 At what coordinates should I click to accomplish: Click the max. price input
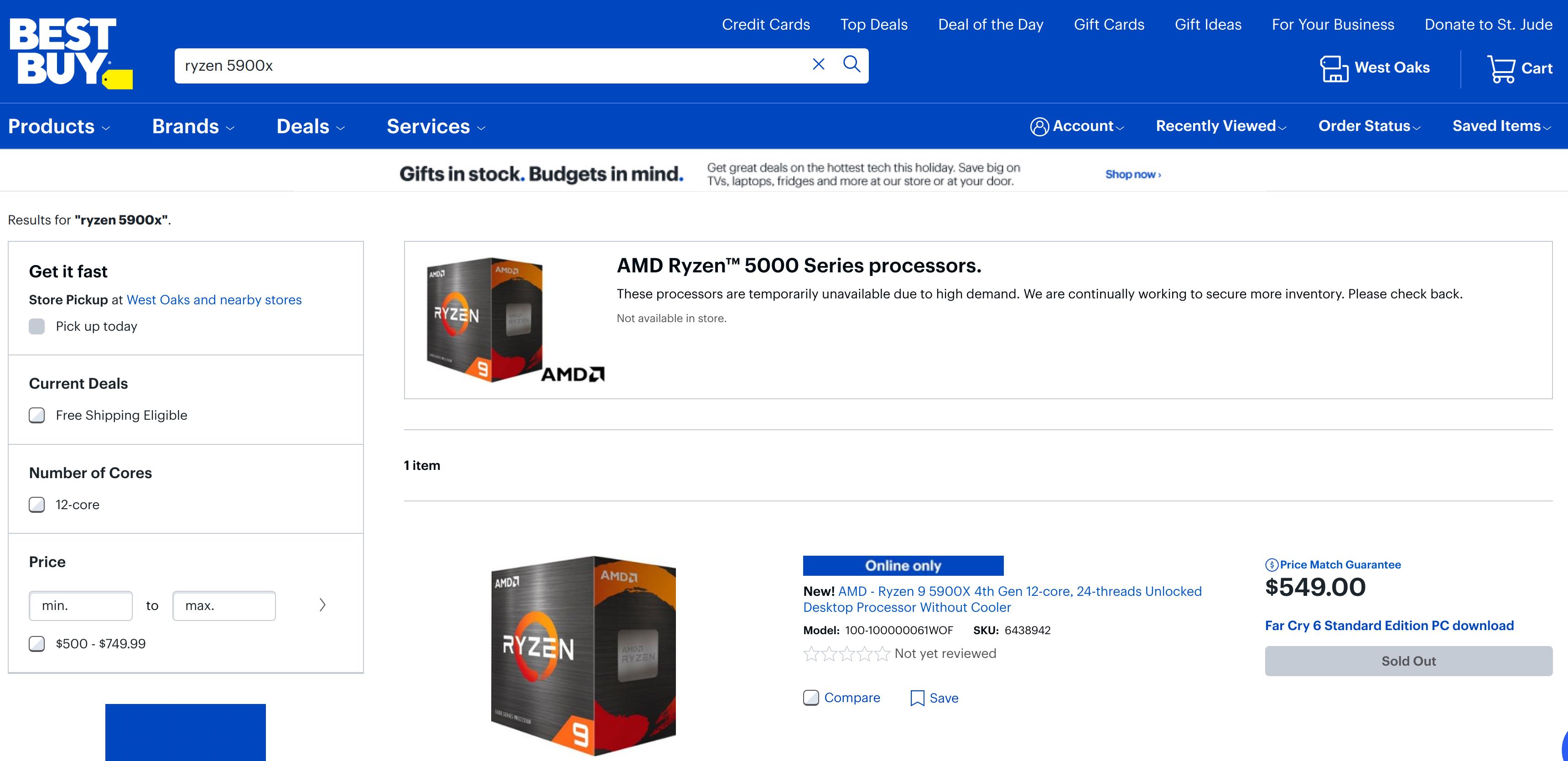[224, 606]
